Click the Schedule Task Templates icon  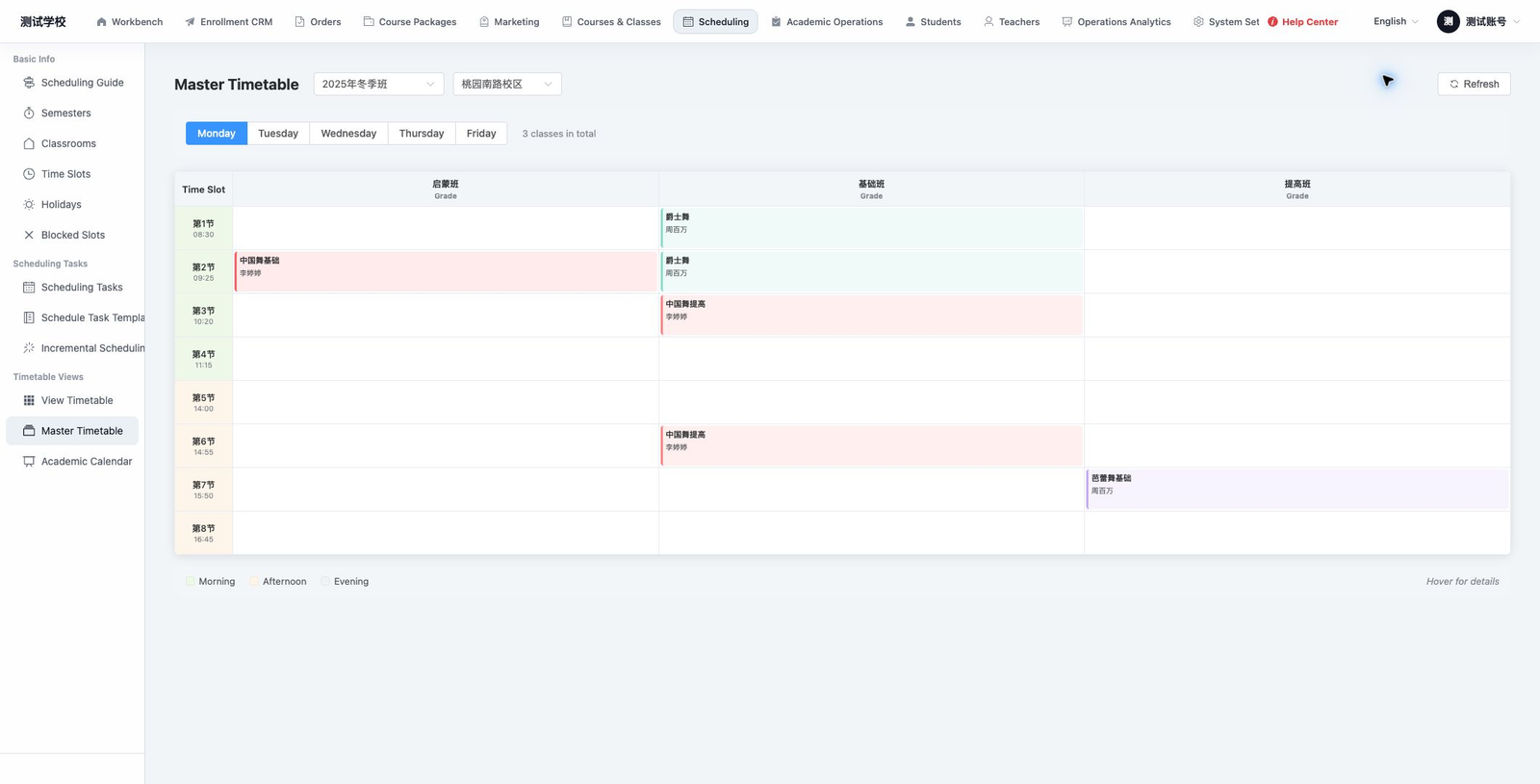click(29, 317)
